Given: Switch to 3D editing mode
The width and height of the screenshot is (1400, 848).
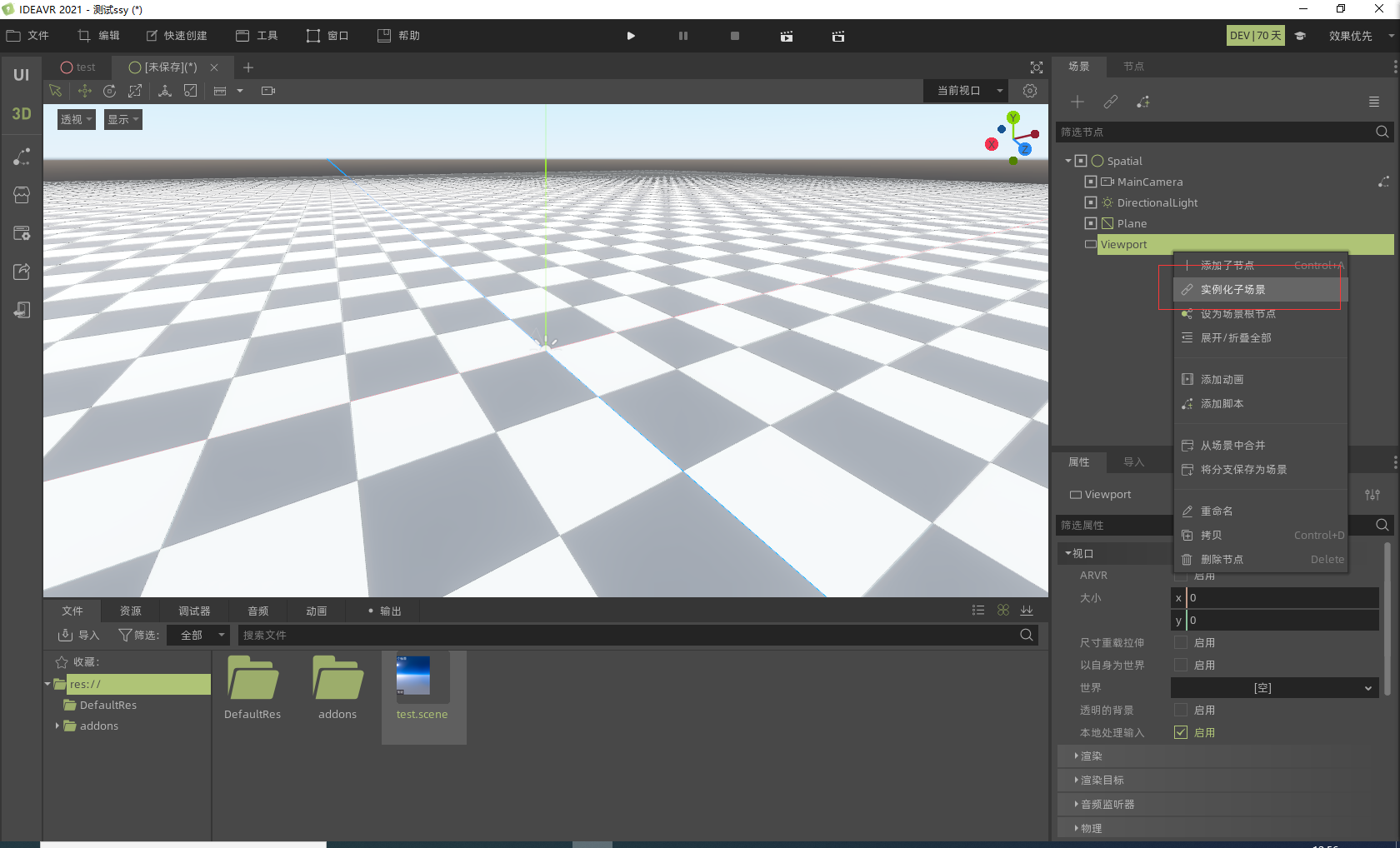Looking at the screenshot, I should 21,114.
